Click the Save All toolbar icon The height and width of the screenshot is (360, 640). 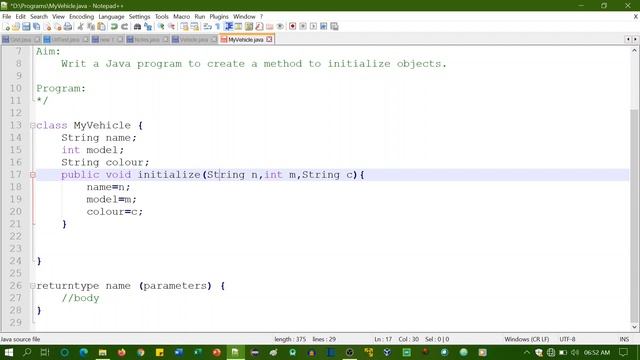click(x=36, y=27)
